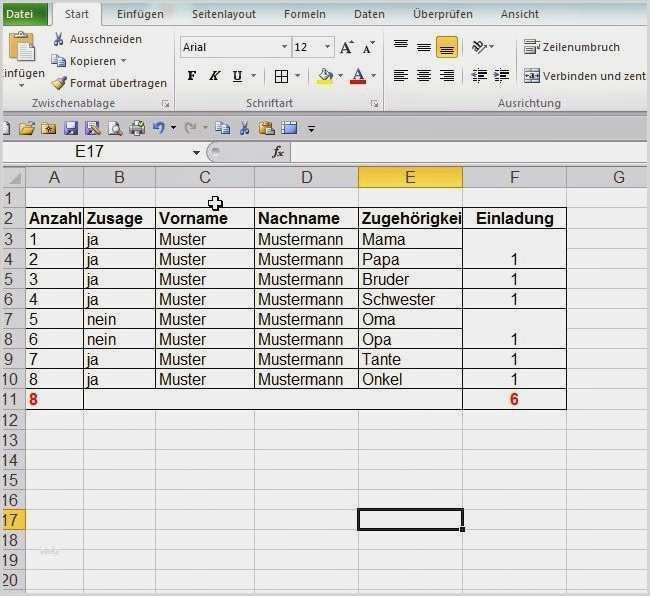Increase indent icon
Screen dimensions: 650x596
tap(502, 76)
